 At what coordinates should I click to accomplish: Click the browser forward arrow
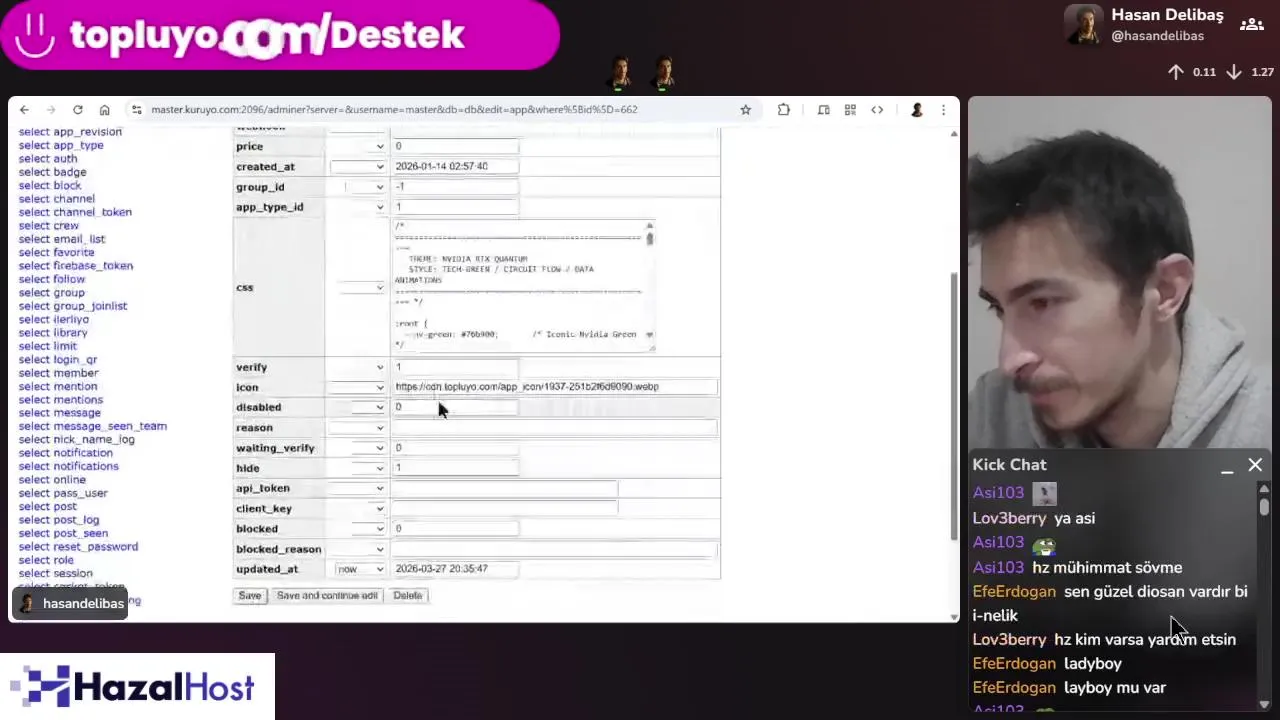pos(50,110)
